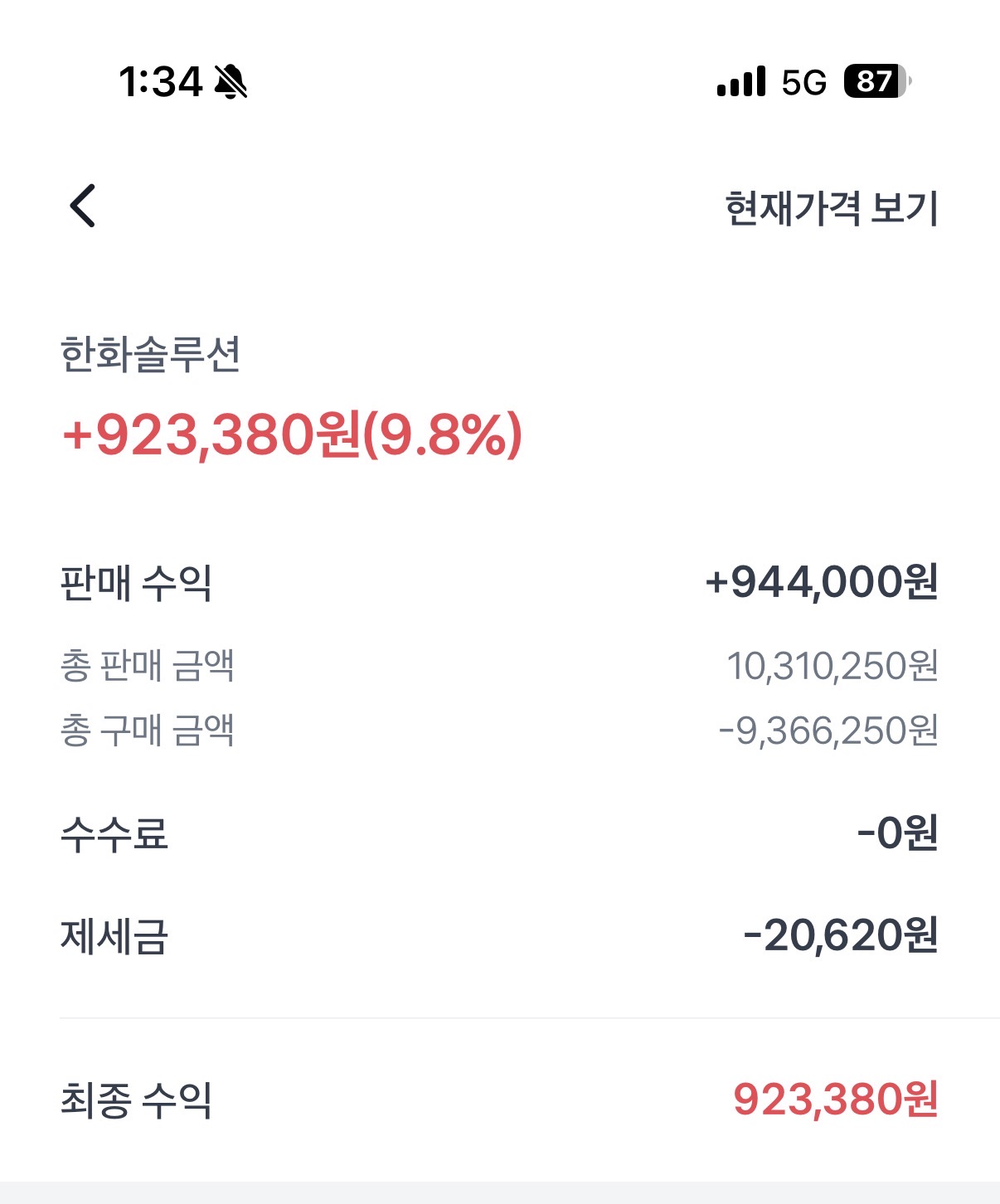Tap the 판매 수익 row label

136,582
